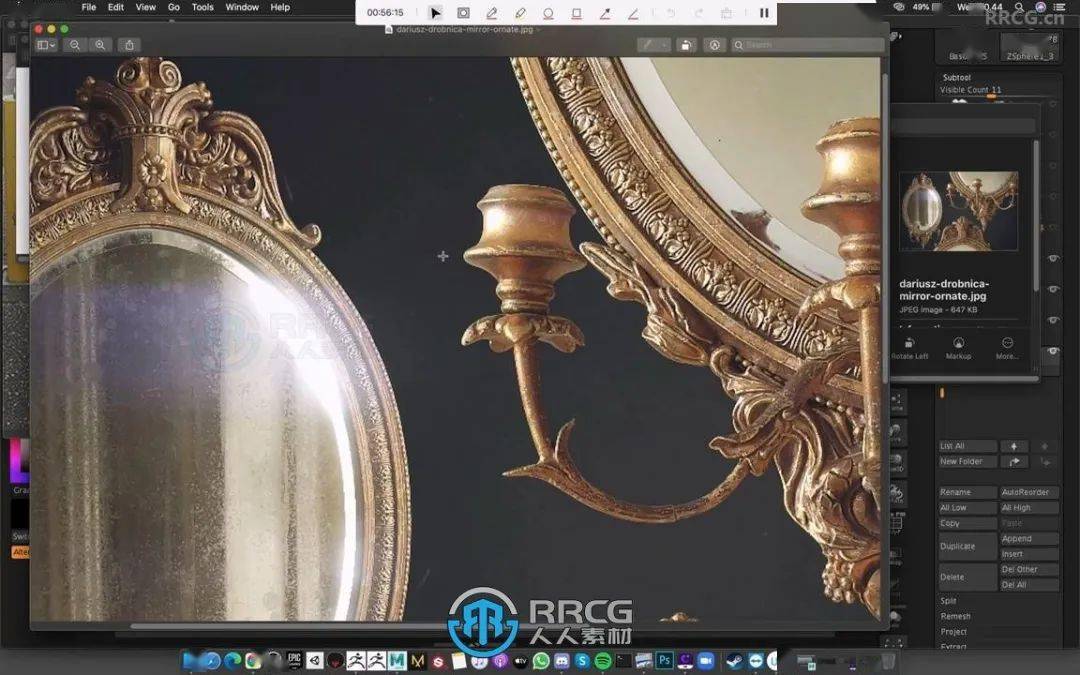The image size is (1080, 675).
Task: Click the zoom out magnifier in Preview toolbar
Action: pos(75,45)
